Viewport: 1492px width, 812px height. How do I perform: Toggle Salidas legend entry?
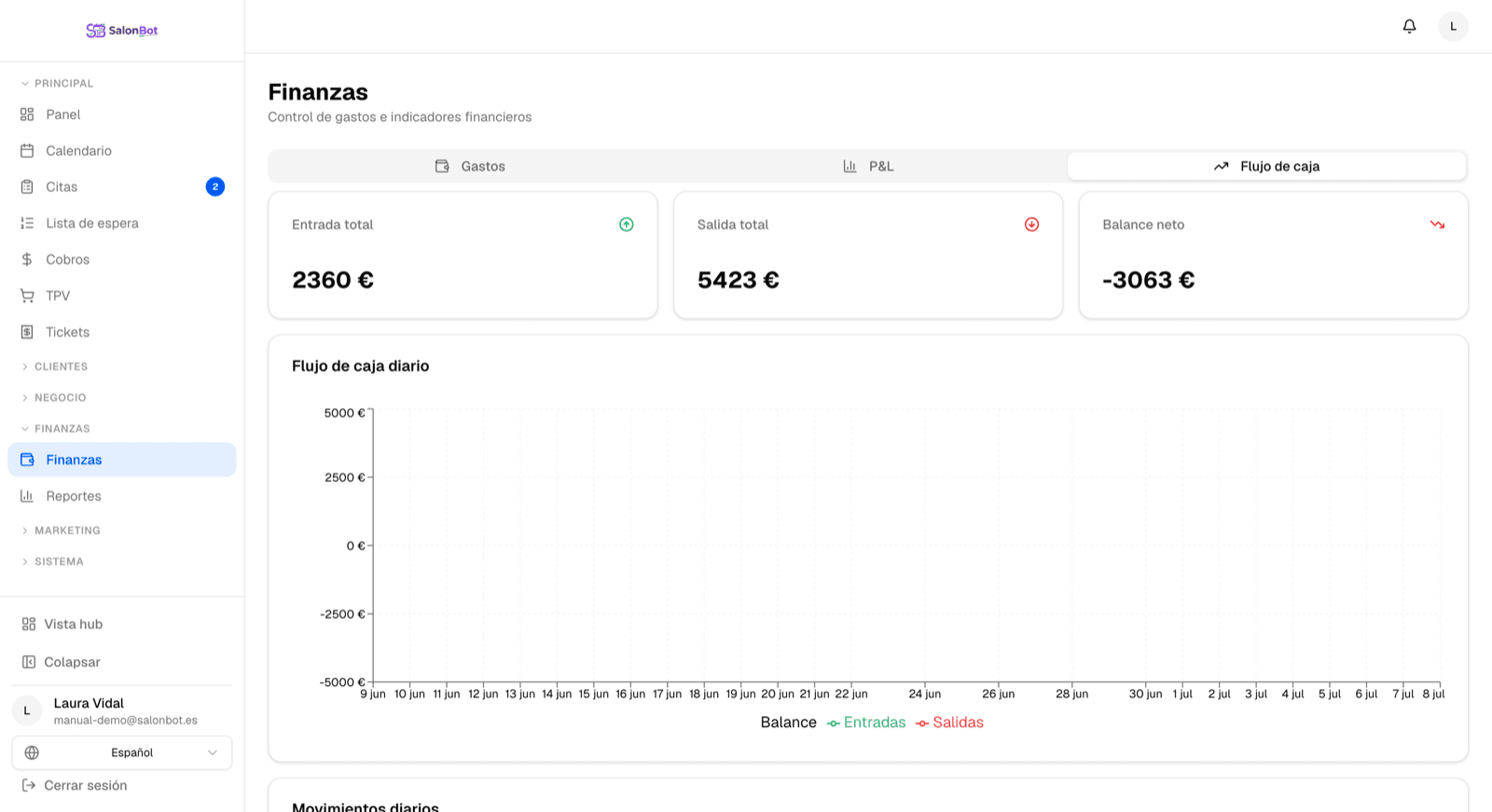[949, 723]
